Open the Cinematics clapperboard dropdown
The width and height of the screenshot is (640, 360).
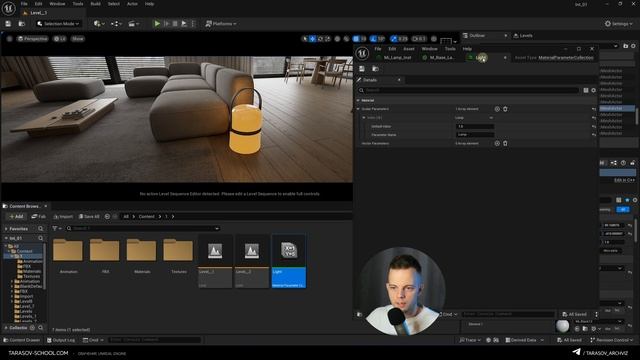(133, 24)
